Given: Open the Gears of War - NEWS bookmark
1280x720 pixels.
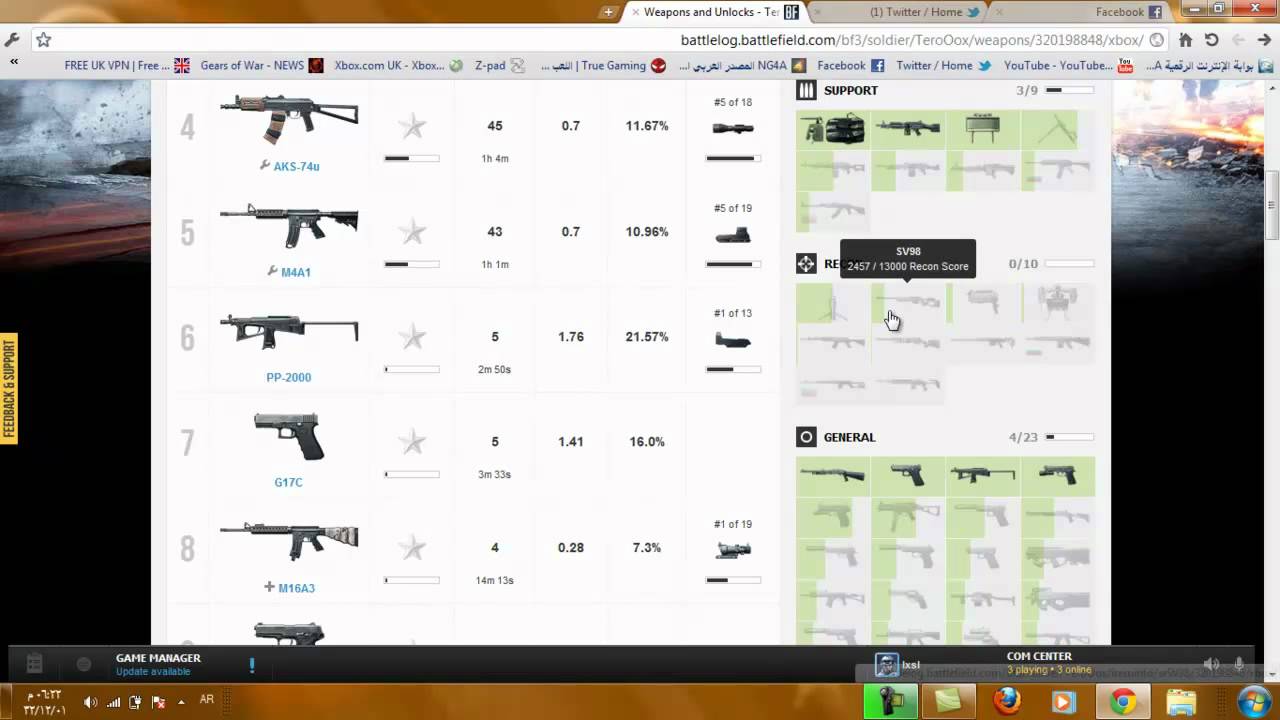Looking at the screenshot, I should coord(262,65).
